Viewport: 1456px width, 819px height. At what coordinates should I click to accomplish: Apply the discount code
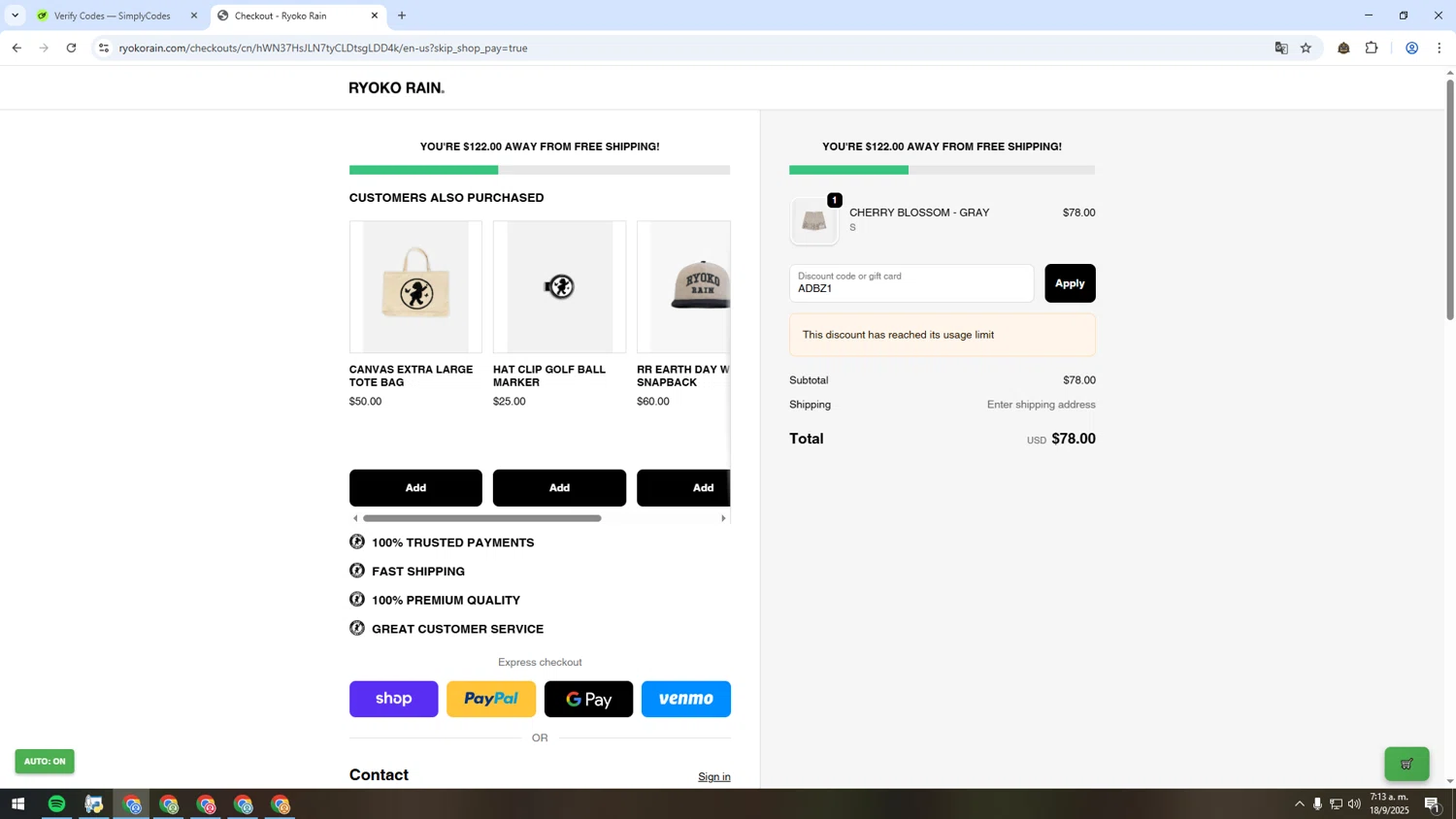(1070, 283)
